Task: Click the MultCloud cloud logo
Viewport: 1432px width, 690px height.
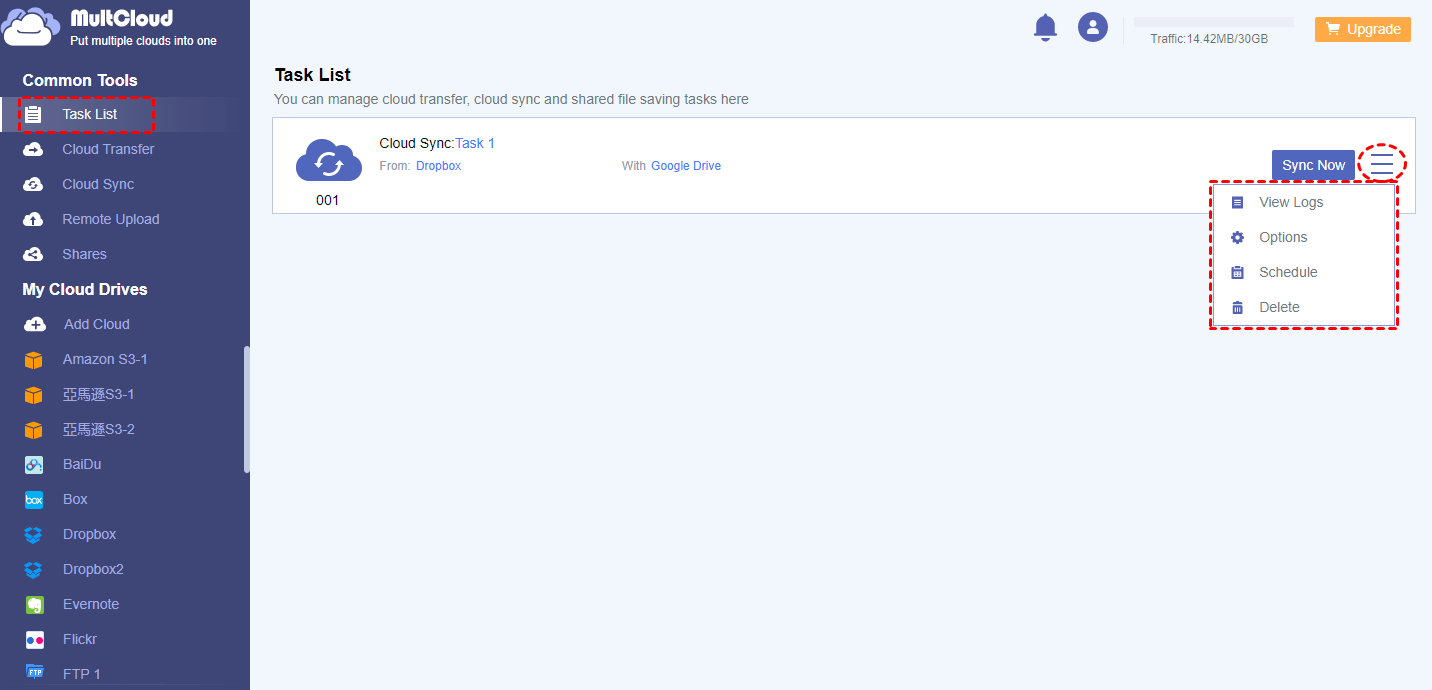Action: click(31, 27)
